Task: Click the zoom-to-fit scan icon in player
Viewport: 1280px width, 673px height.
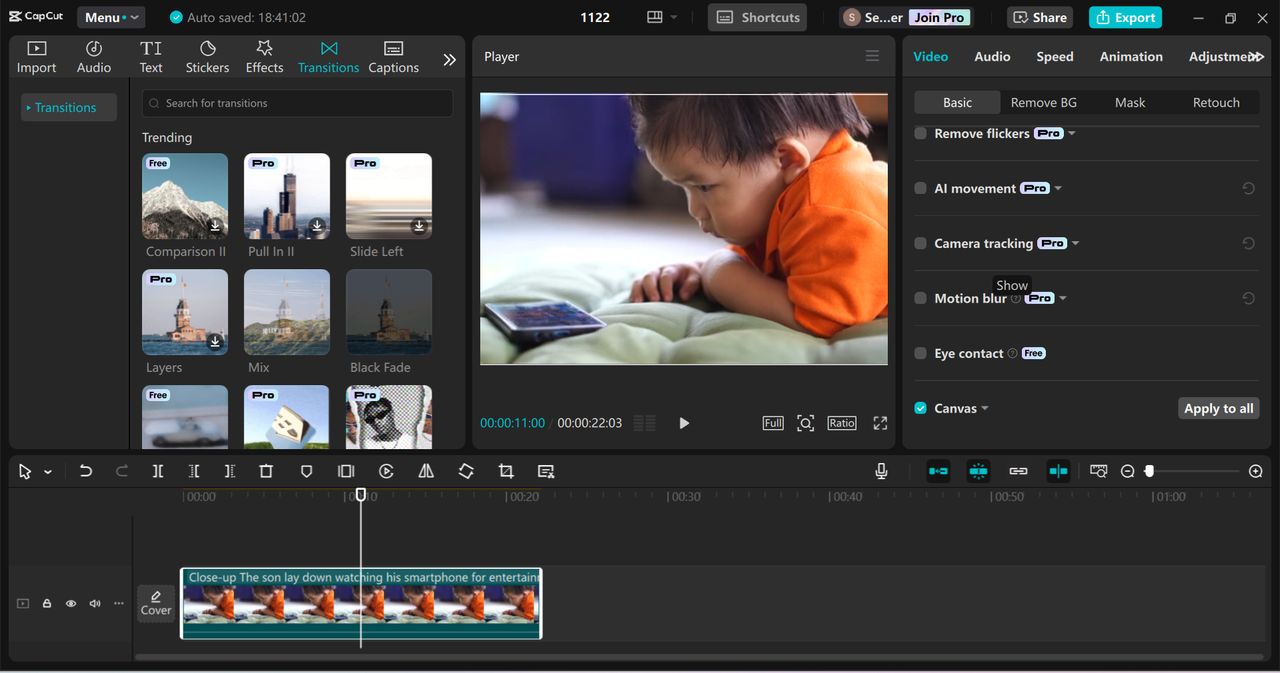Action: pyautogui.click(x=805, y=423)
